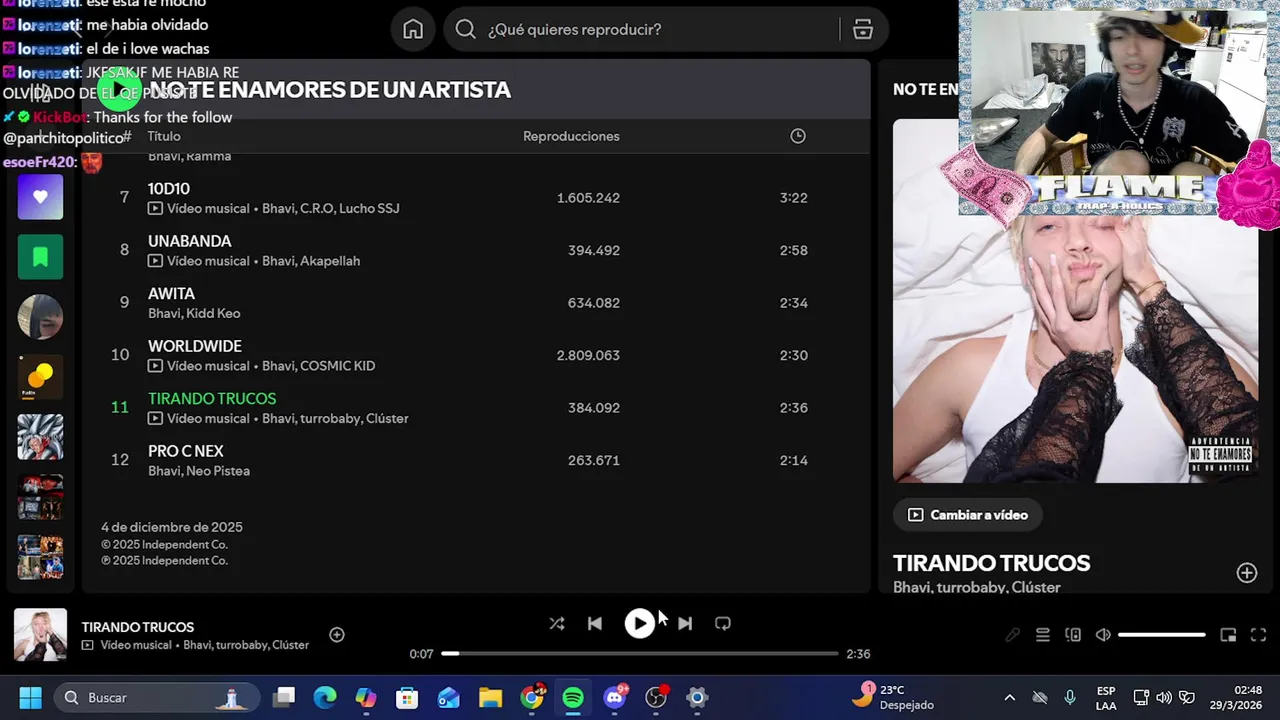Toggle repeat mode
This screenshot has width=1280, height=720.
click(x=723, y=623)
